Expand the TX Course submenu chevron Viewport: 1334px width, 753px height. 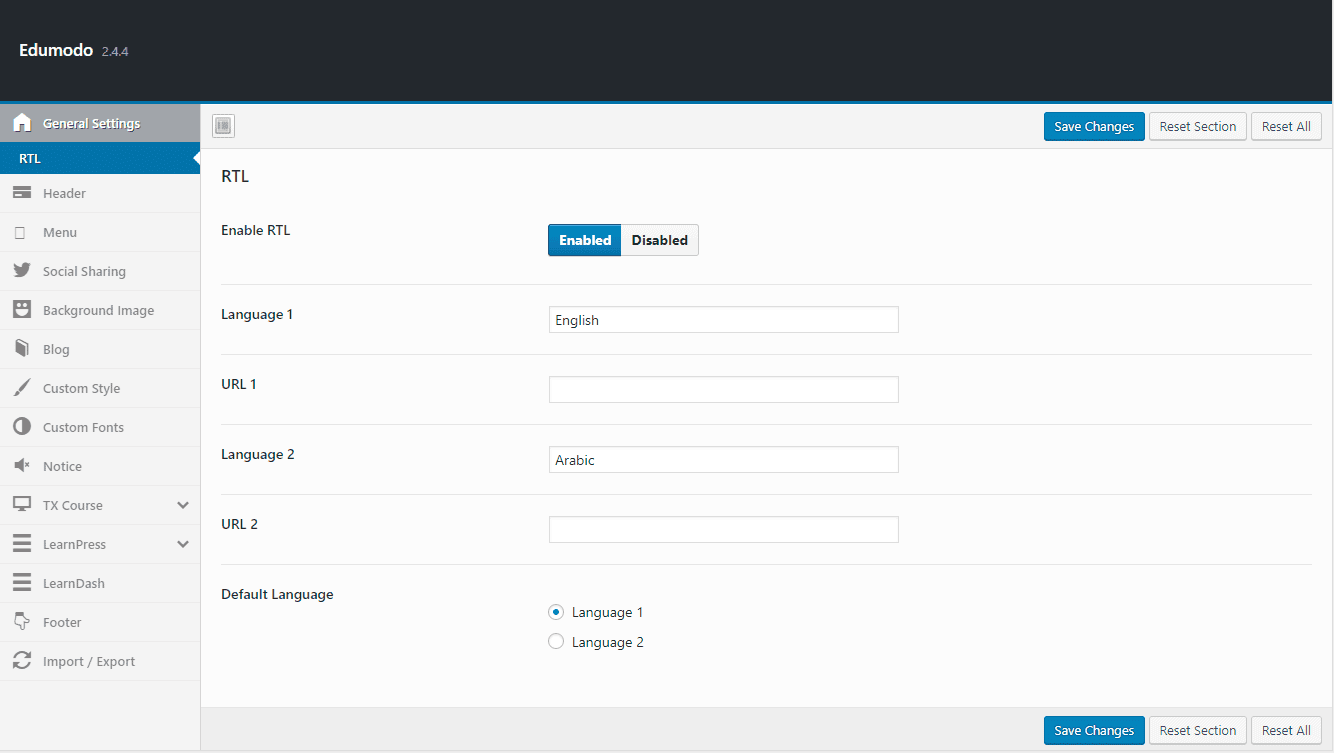(x=183, y=505)
